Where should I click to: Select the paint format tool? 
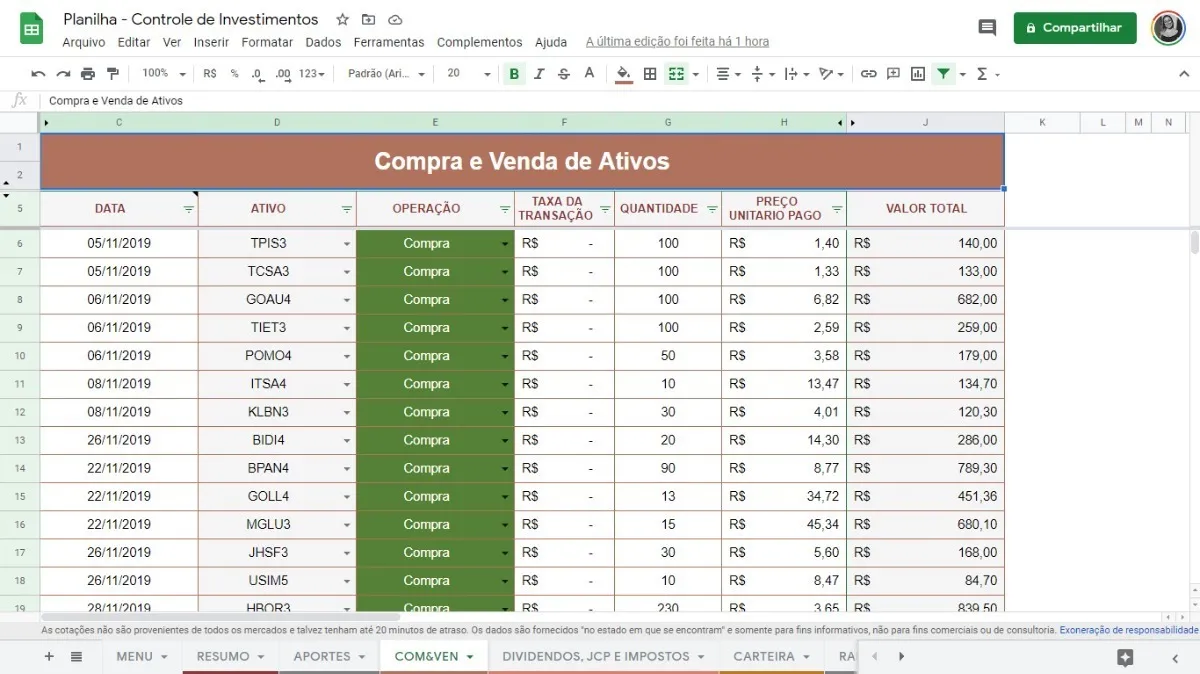(x=112, y=74)
